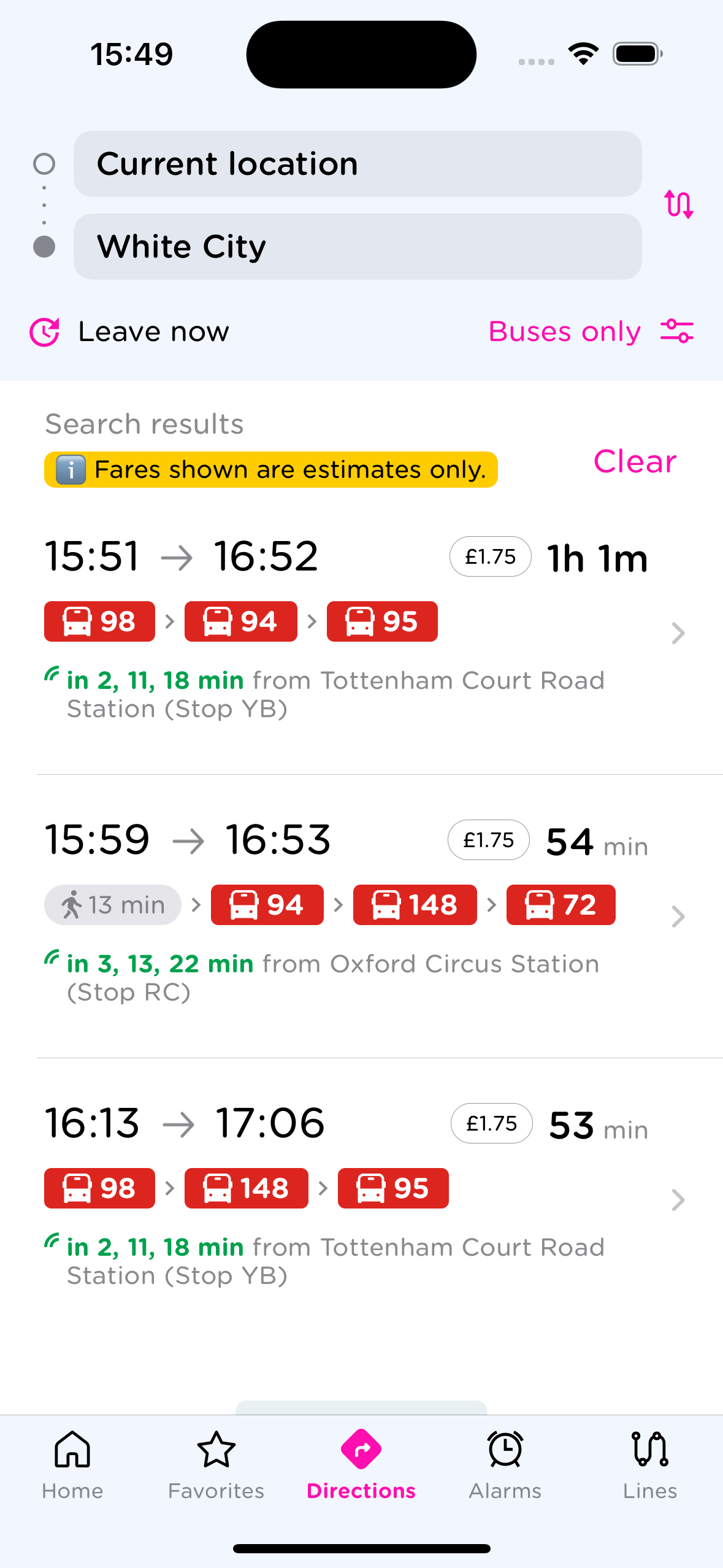Select the Directions tab icon
723x1568 pixels.
tap(361, 1450)
